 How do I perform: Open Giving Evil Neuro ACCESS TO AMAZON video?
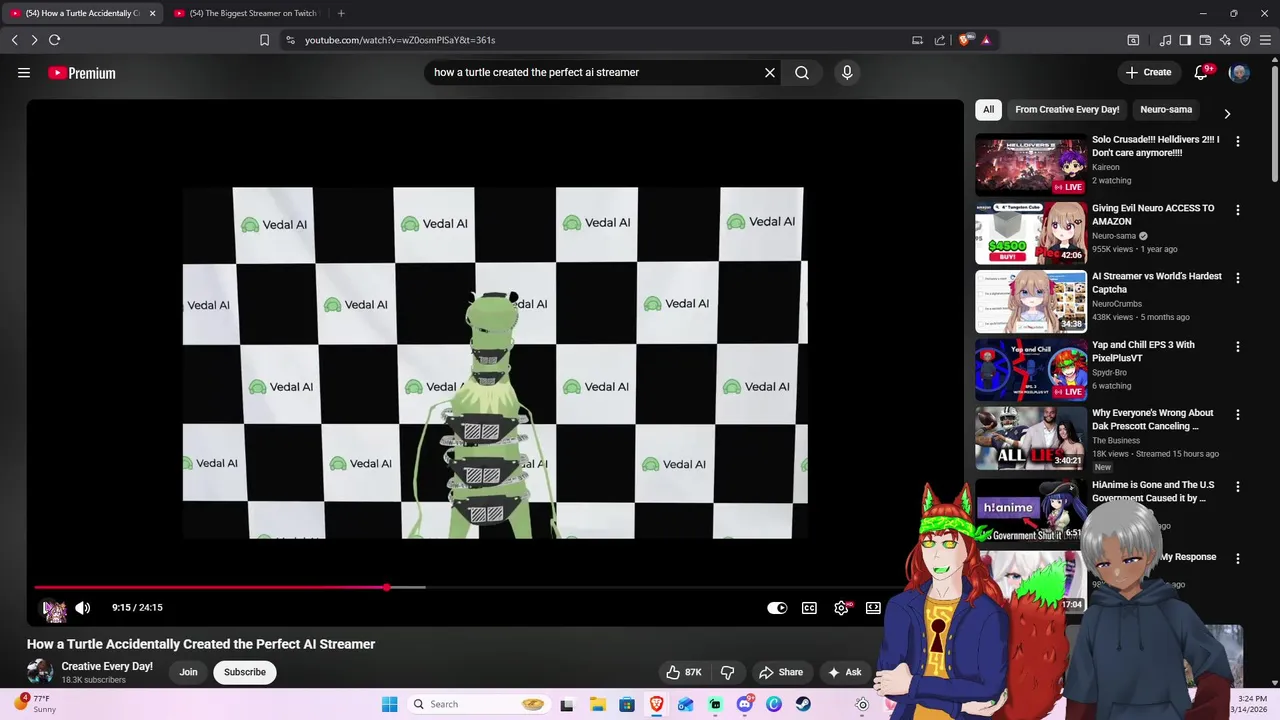(x=1153, y=215)
